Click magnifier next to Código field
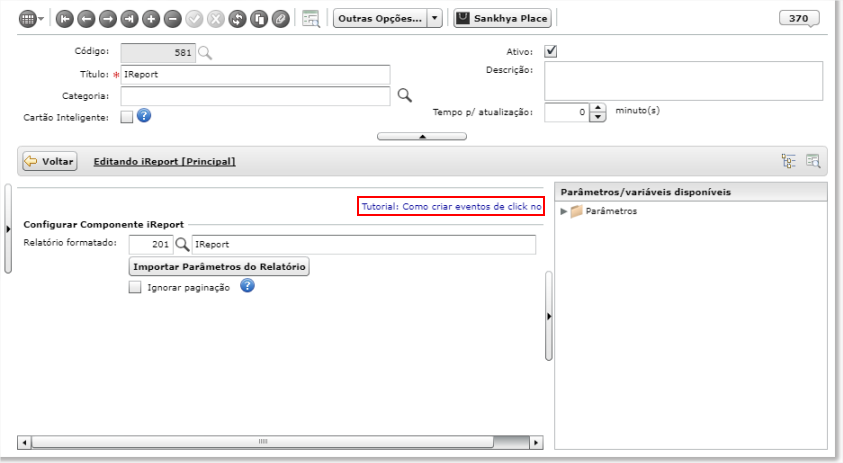This screenshot has height=463, width=843. (205, 53)
